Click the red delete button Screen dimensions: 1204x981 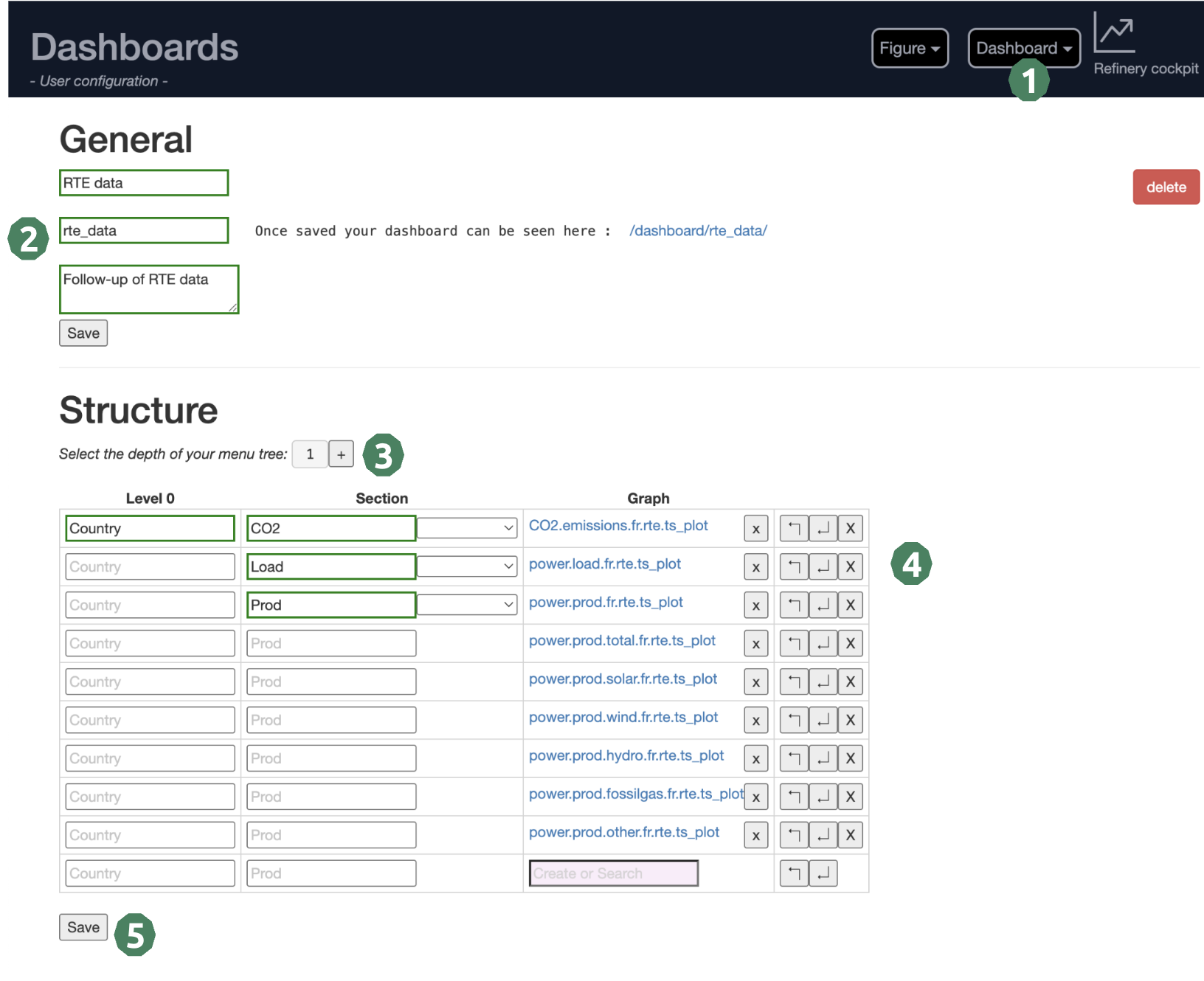pos(1166,187)
